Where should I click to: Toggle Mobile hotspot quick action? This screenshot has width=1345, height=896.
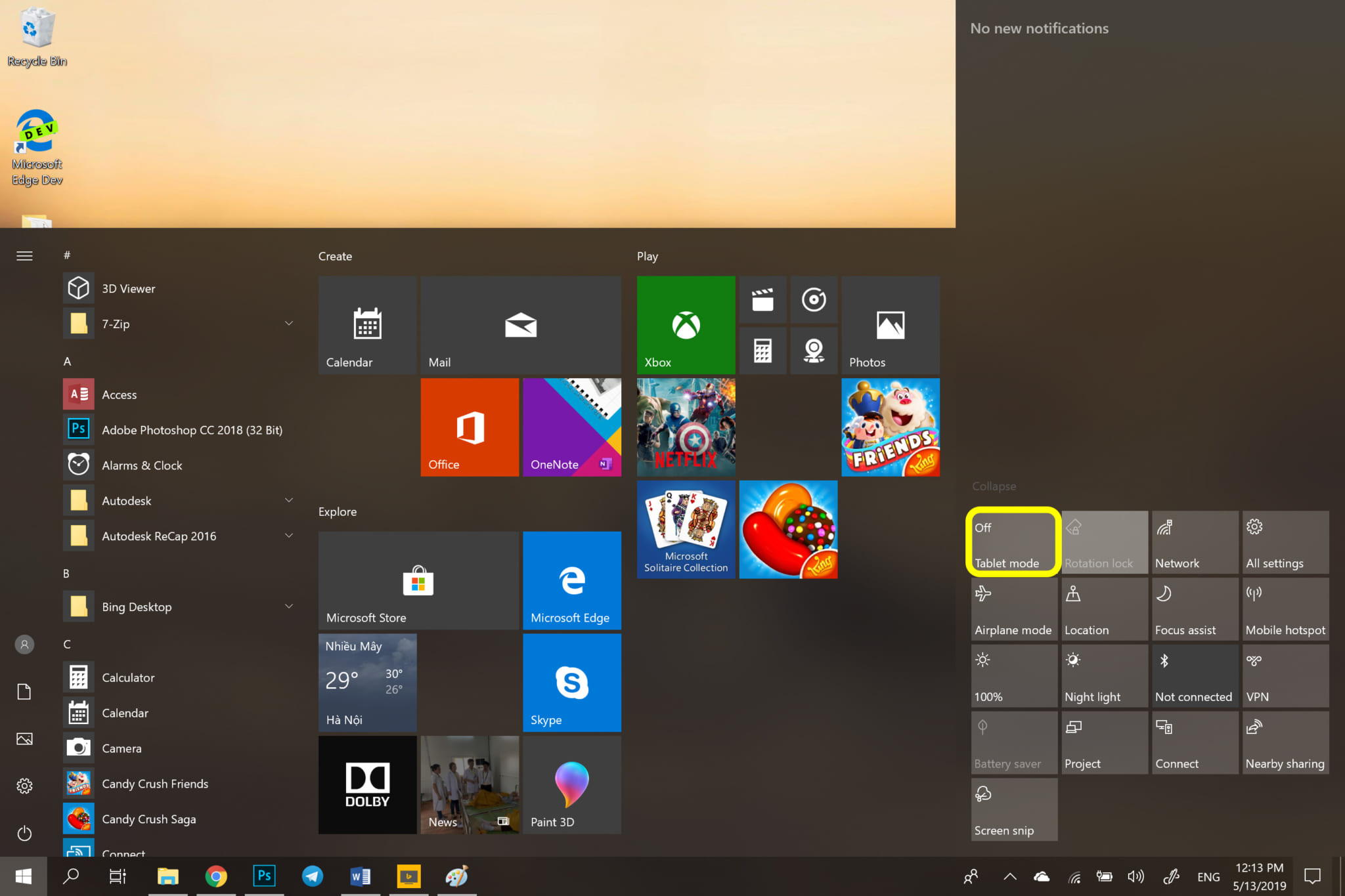point(1286,609)
